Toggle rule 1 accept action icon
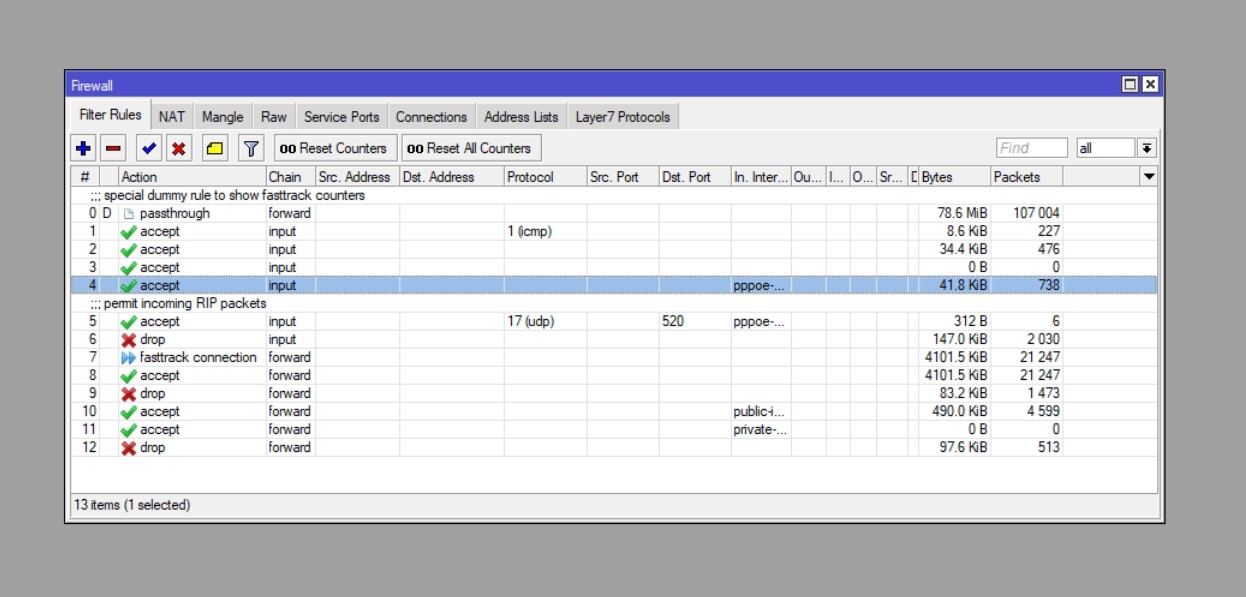Viewport: 1246px width, 597px height. tap(128, 231)
